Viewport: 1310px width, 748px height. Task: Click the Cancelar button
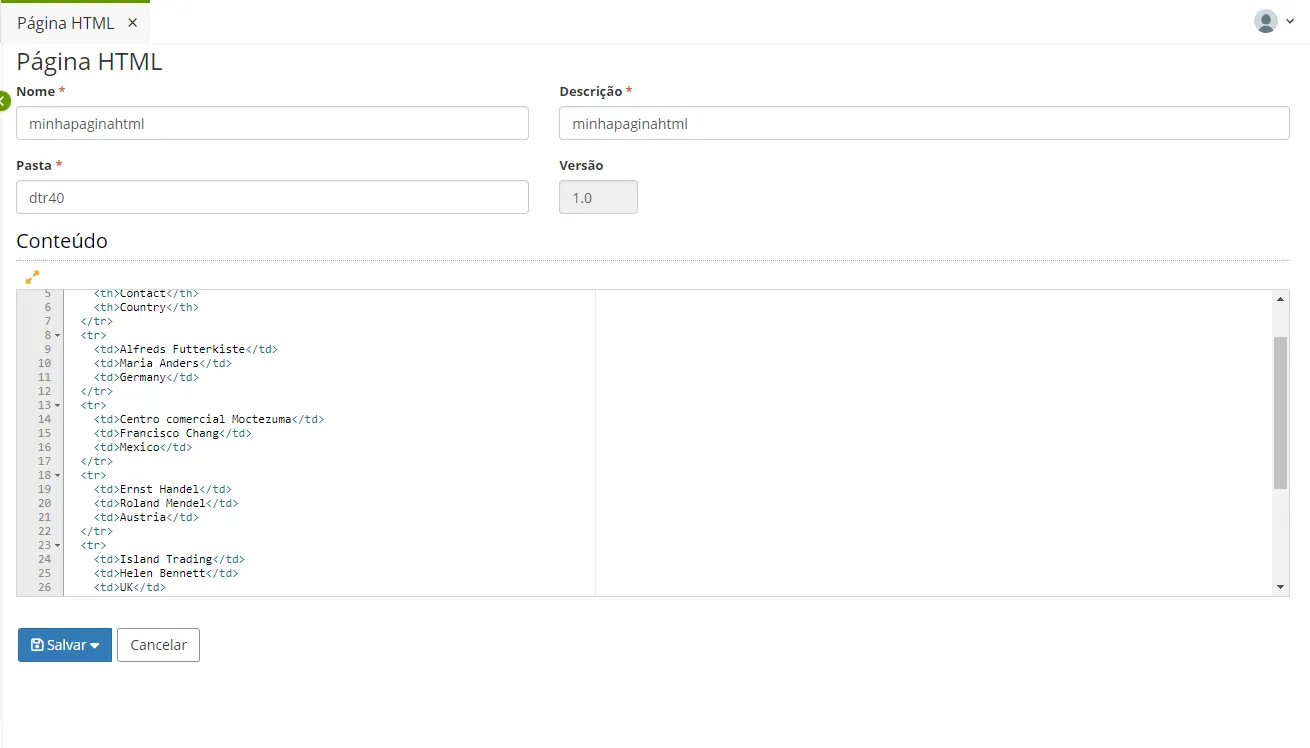(158, 645)
